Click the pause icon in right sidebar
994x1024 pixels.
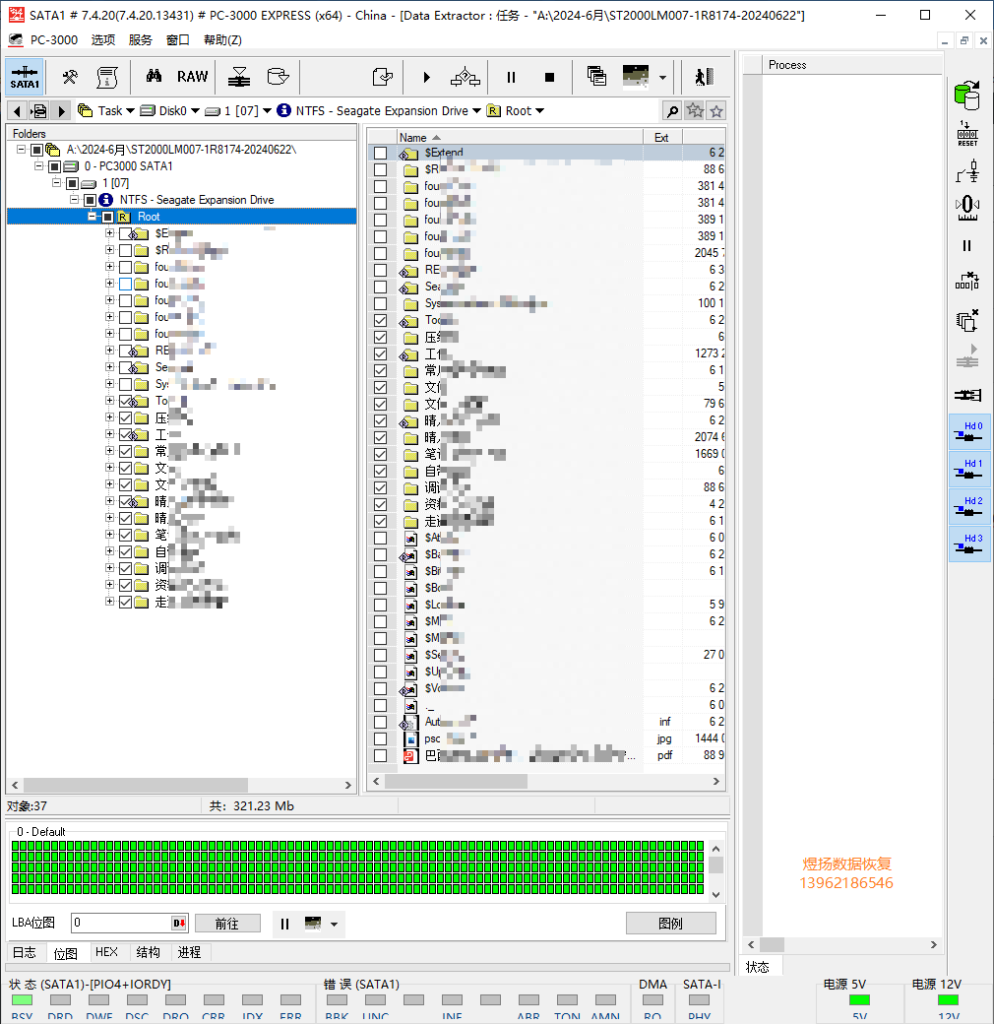[x=967, y=246]
